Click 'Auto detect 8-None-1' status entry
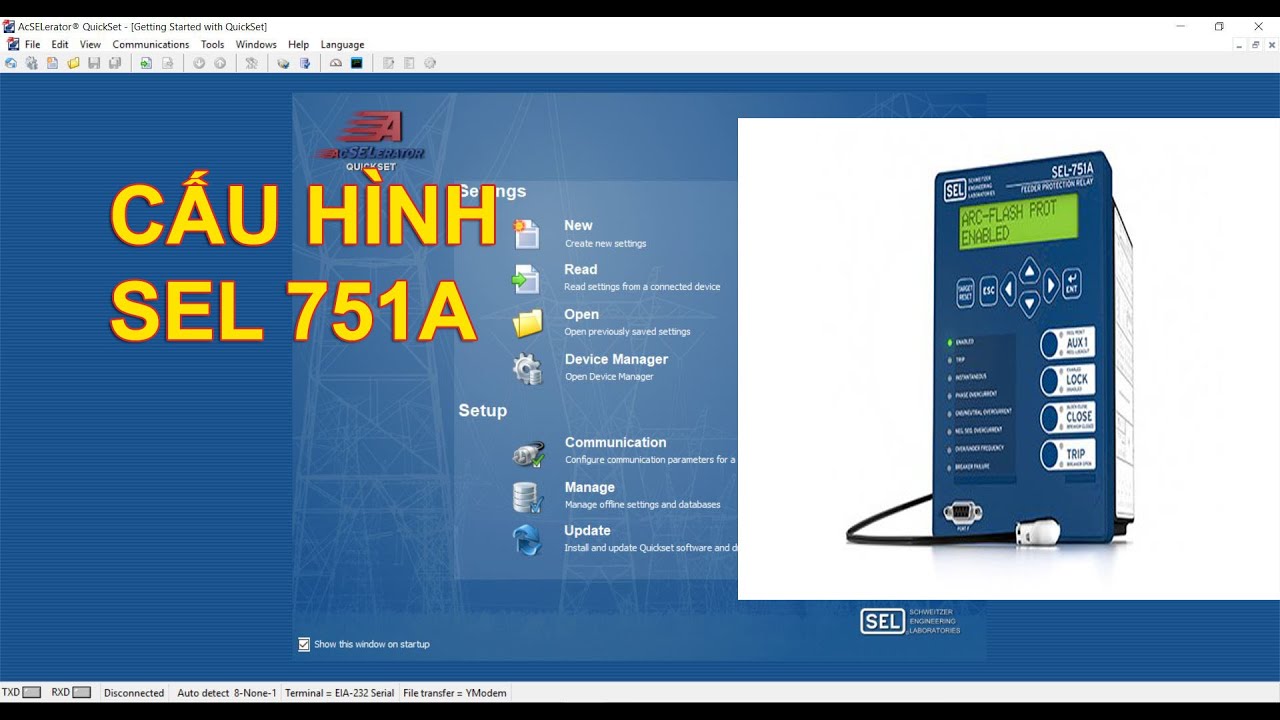1280x720 pixels. pos(227,692)
